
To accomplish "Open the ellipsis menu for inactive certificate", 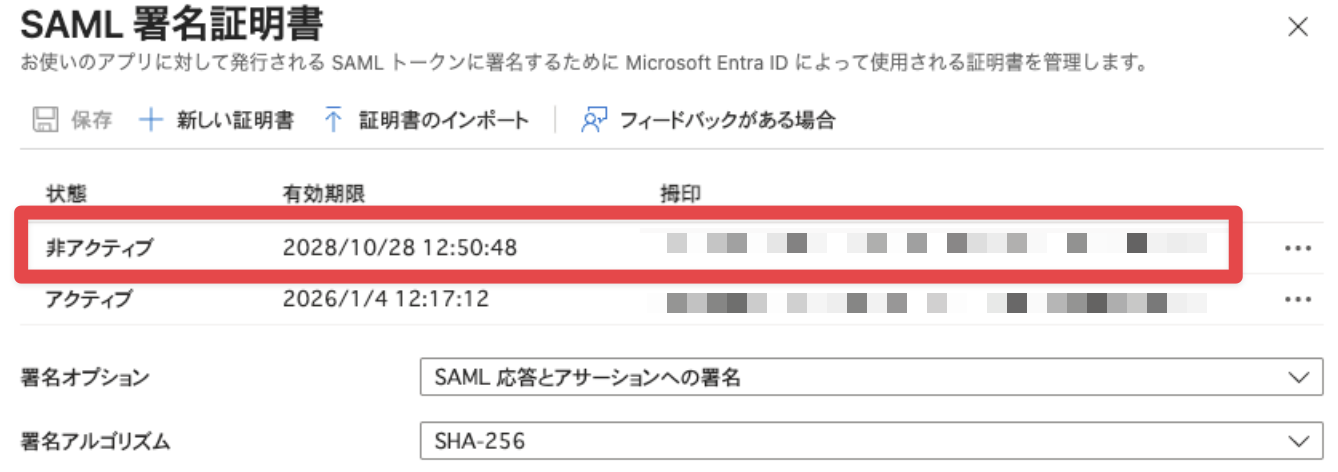I will 1297,248.
